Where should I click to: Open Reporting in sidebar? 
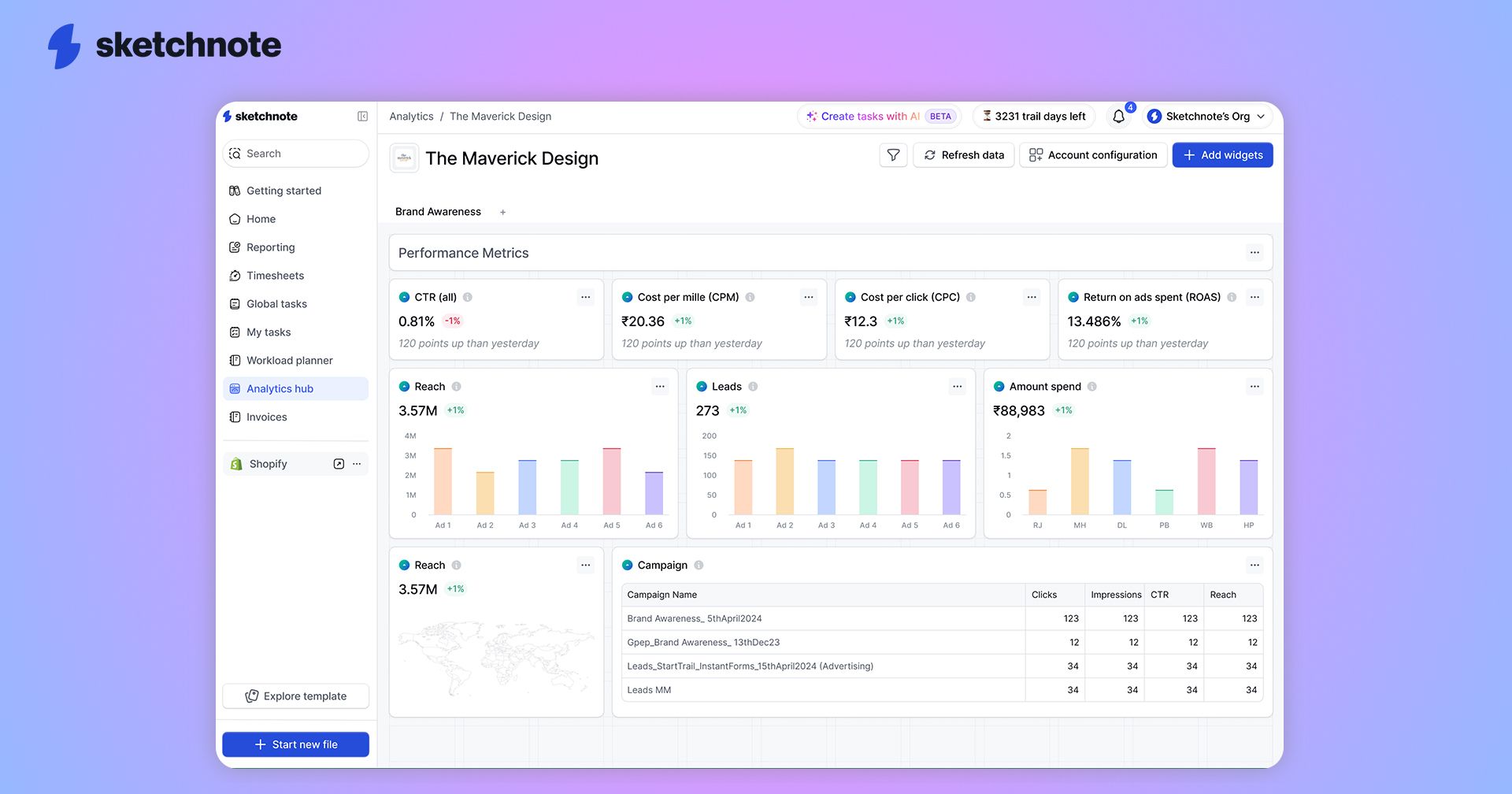pyautogui.click(x=295, y=247)
